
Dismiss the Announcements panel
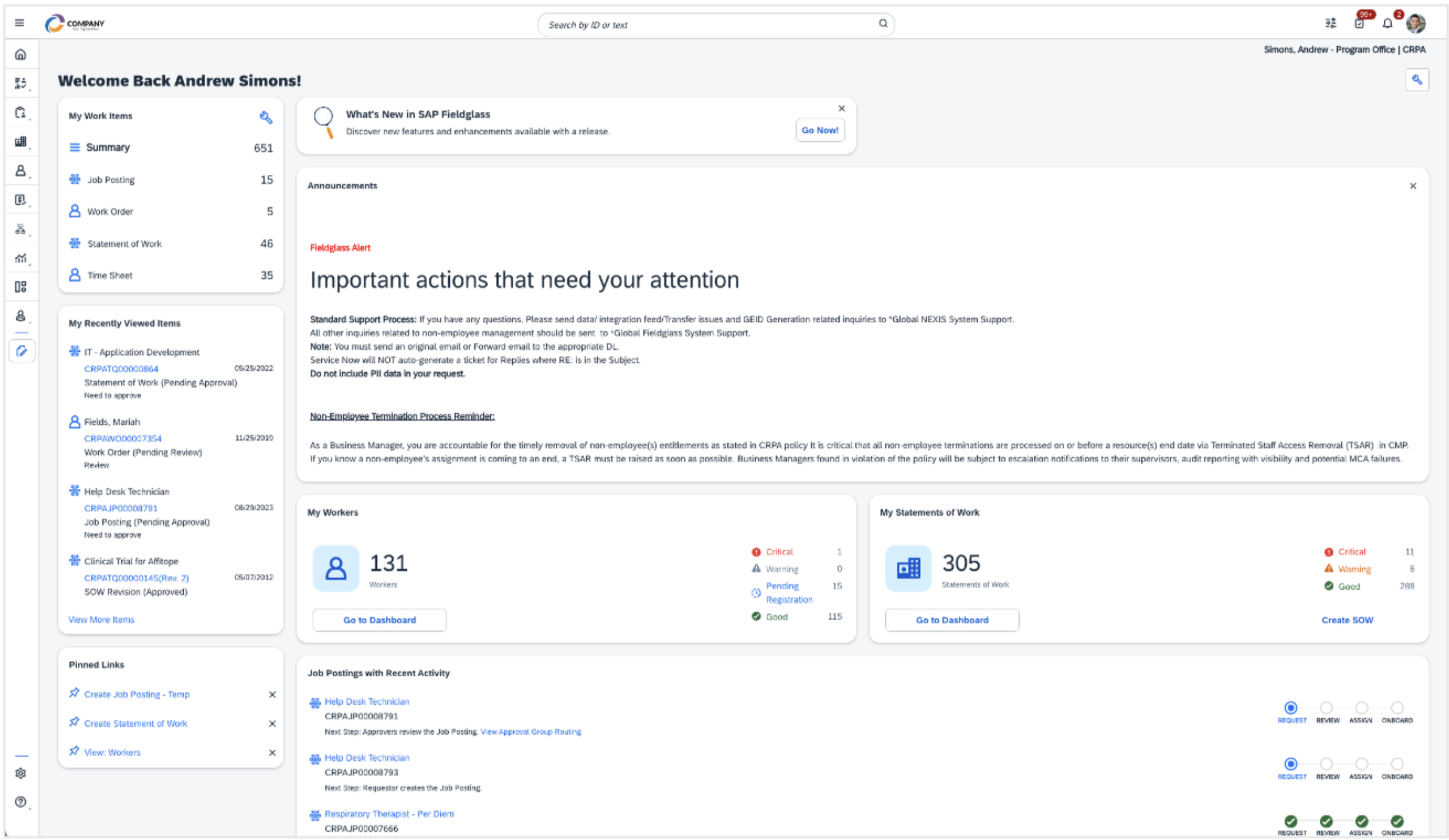click(x=1413, y=186)
